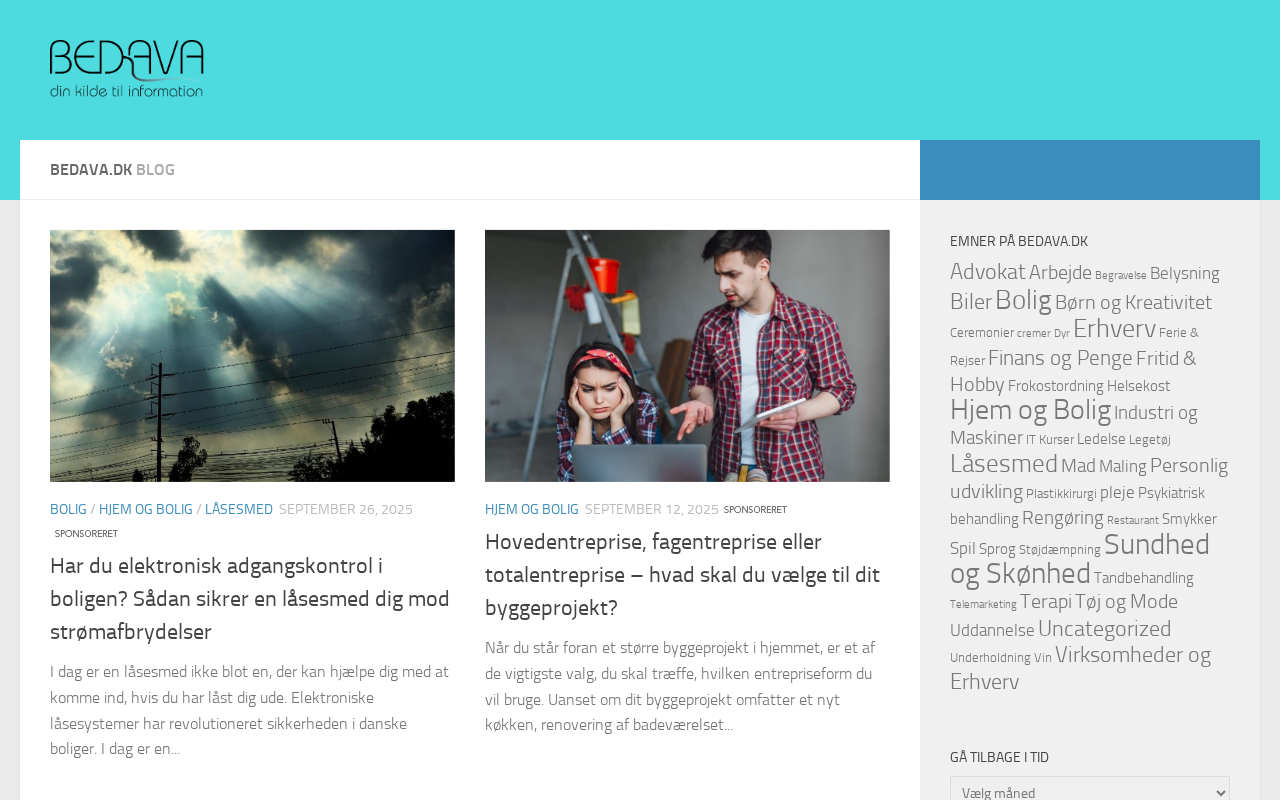Select the Sundhed og Skønhed tag
The image size is (1280, 800).
[x=1080, y=559]
